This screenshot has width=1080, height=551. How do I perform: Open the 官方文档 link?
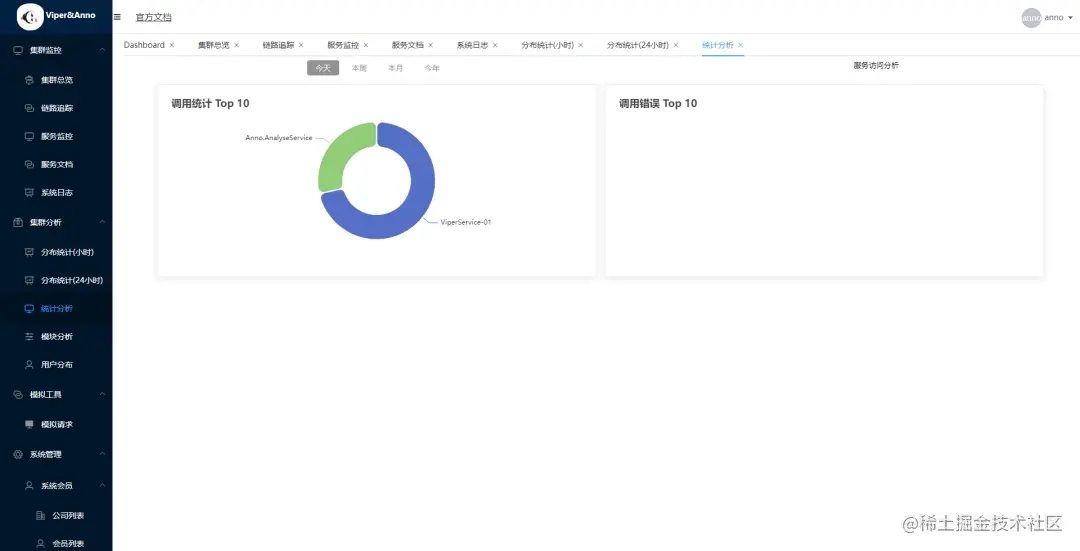tap(154, 17)
